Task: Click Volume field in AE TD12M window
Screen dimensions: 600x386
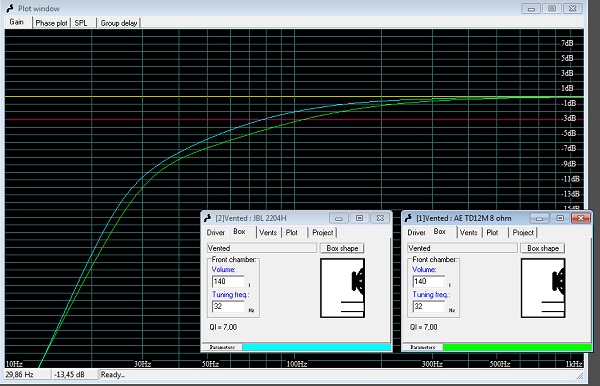Action: [429, 282]
